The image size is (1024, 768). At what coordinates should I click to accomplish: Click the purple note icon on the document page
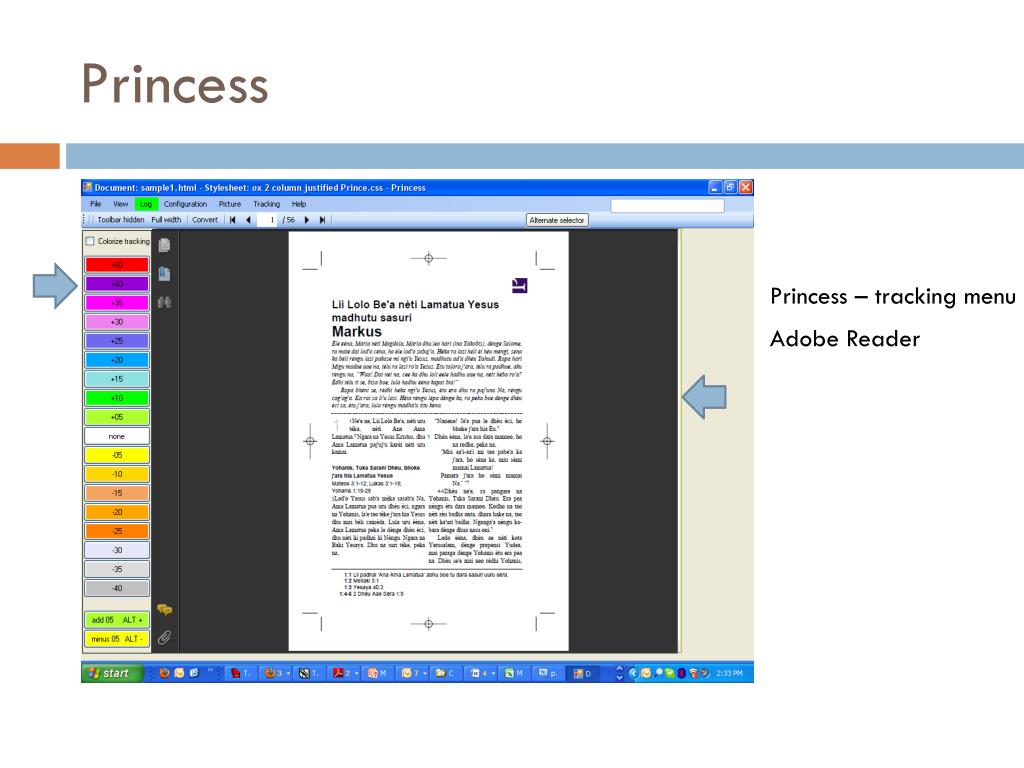point(519,285)
